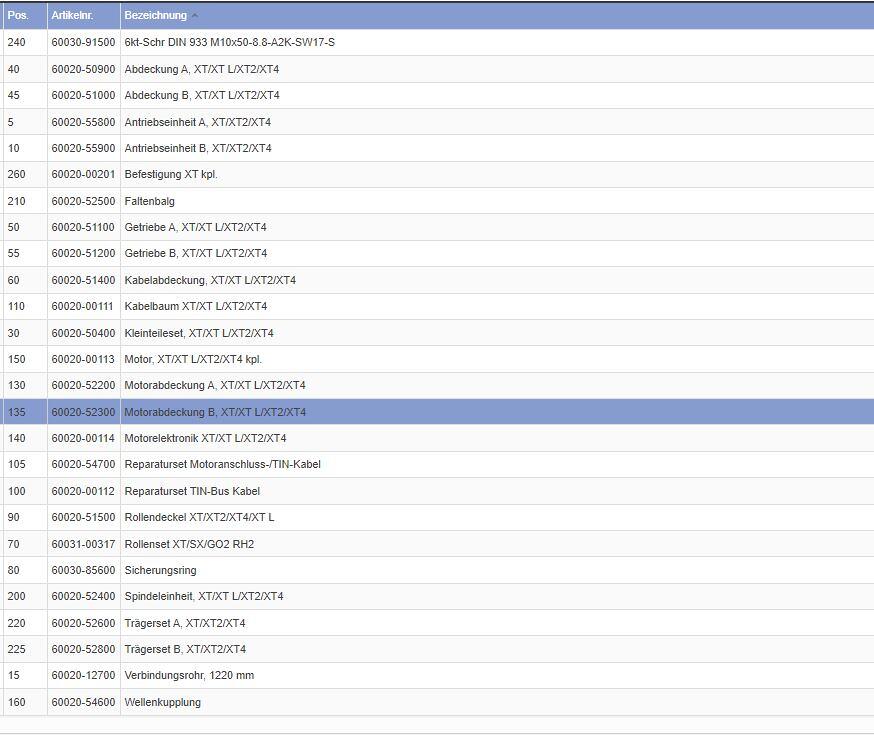Pick the Kleinteileset row

199,333
